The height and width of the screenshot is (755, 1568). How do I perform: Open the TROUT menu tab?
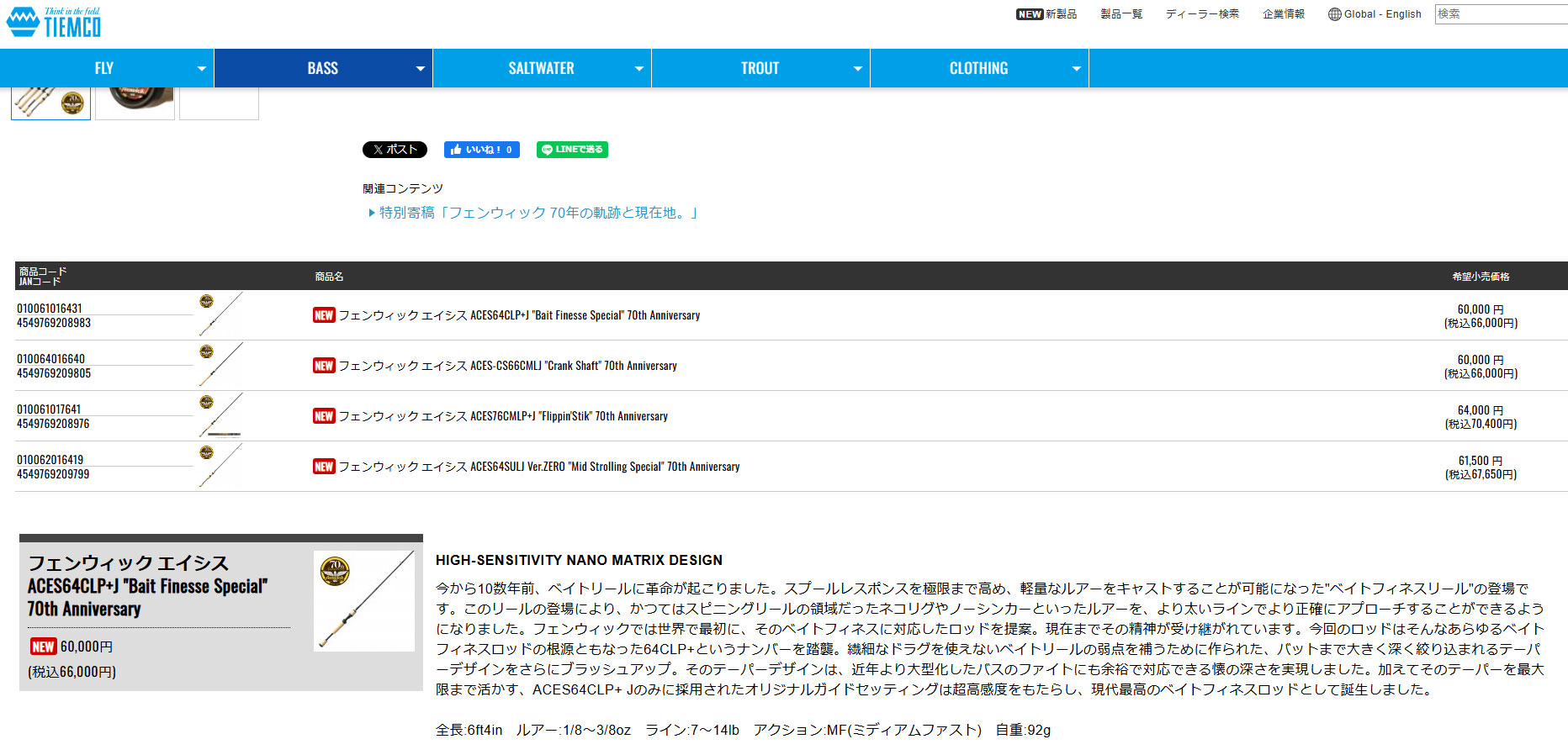[x=760, y=68]
